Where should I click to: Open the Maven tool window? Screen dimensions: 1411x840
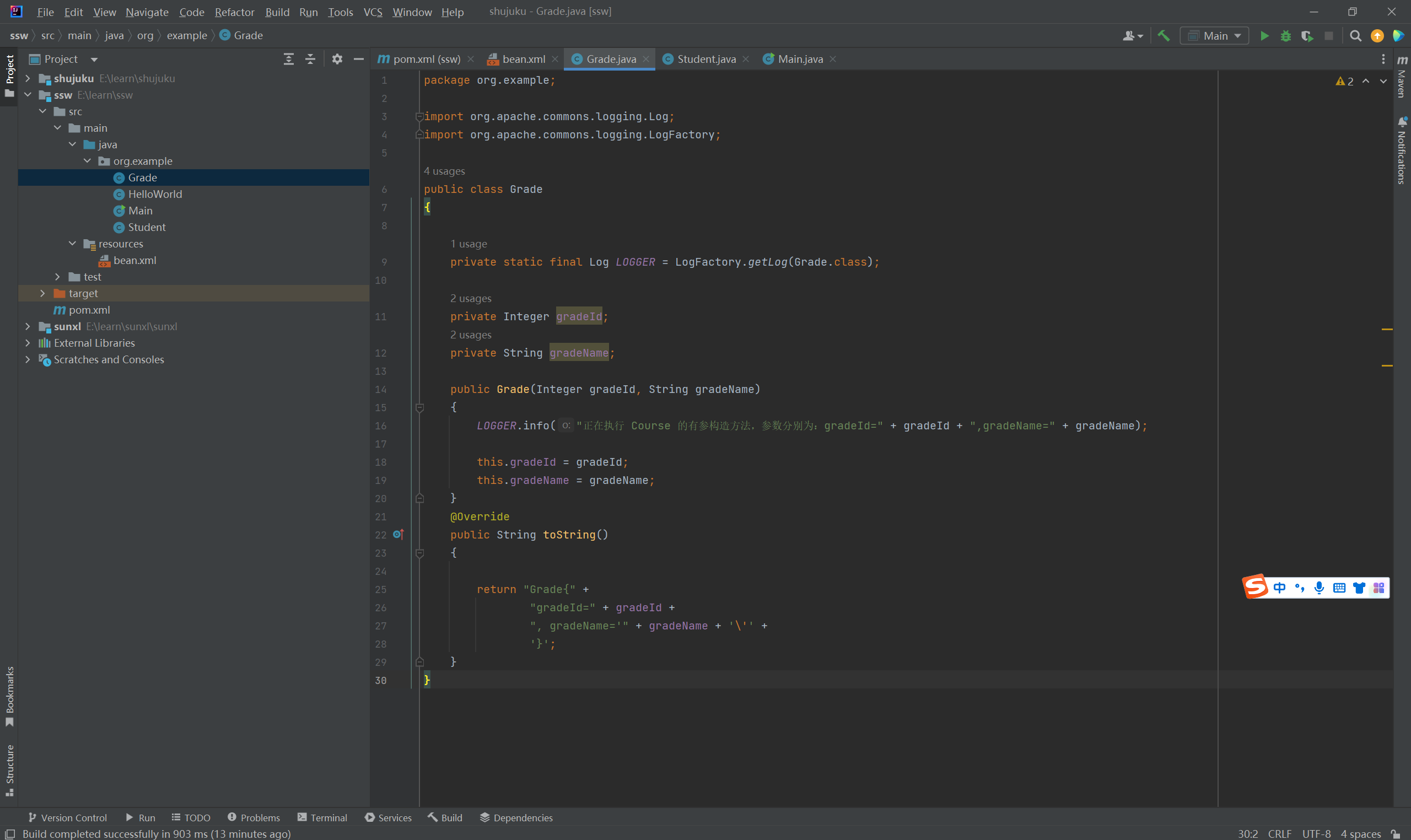pos(1402,77)
